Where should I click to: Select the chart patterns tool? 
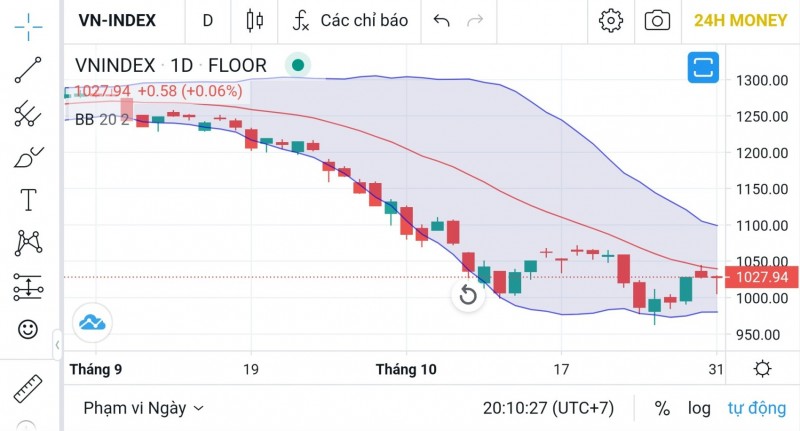[x=28, y=243]
